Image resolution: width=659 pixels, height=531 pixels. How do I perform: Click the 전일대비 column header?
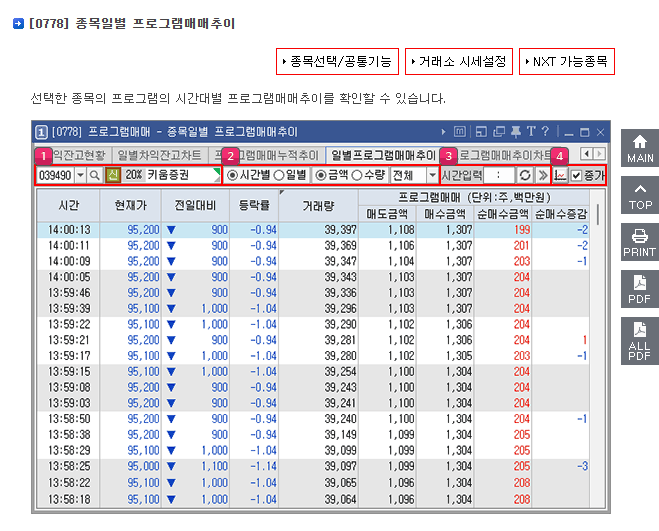click(x=195, y=205)
